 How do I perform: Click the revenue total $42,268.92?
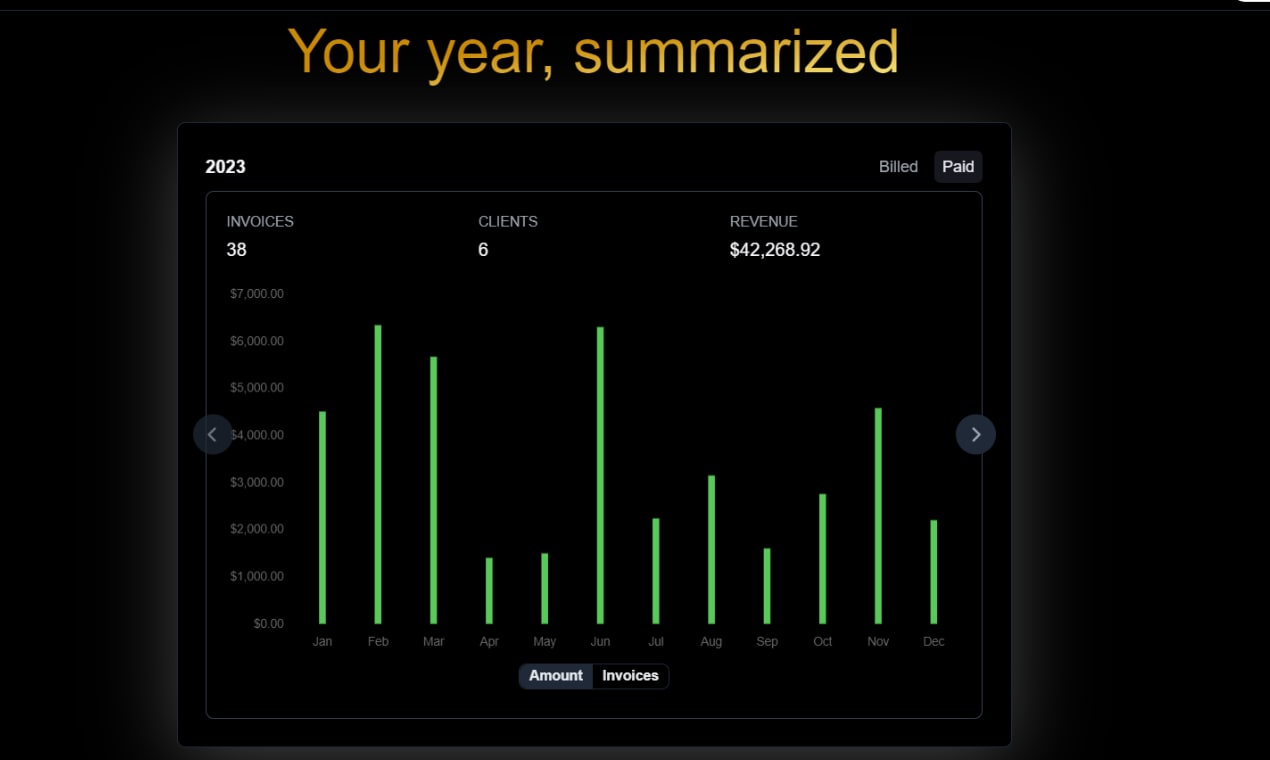[x=775, y=250]
